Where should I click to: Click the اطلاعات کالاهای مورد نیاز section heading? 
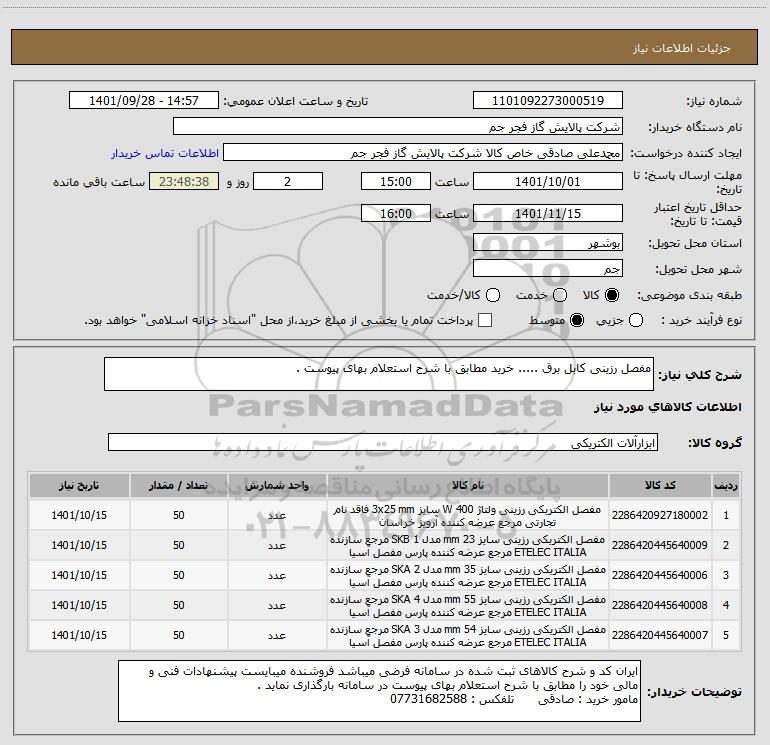(667, 407)
